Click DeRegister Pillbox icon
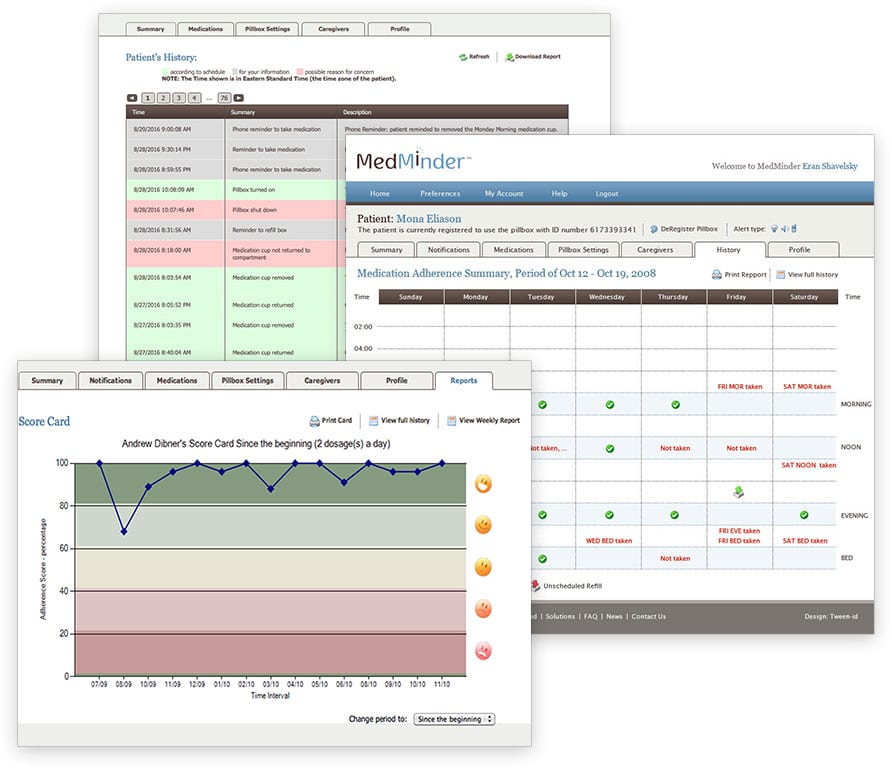This screenshot has height=768, width=892. tap(654, 229)
